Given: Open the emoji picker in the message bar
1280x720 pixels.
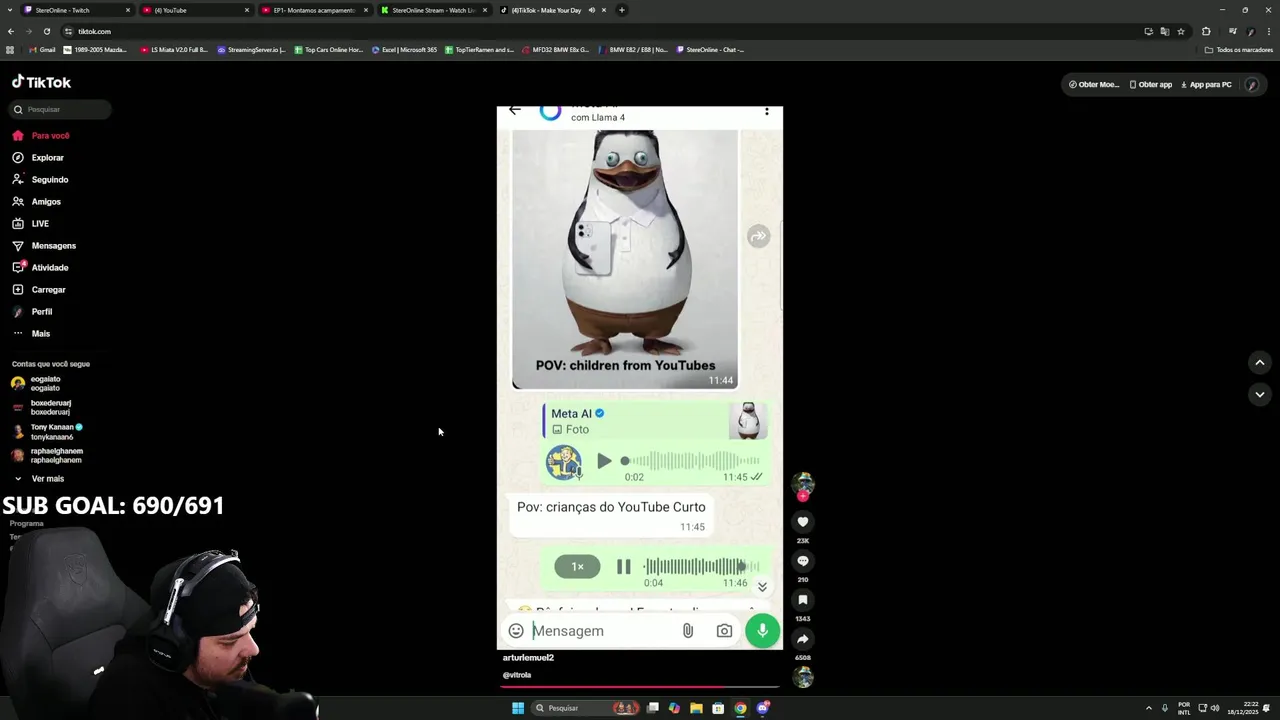Looking at the screenshot, I should click(x=516, y=631).
